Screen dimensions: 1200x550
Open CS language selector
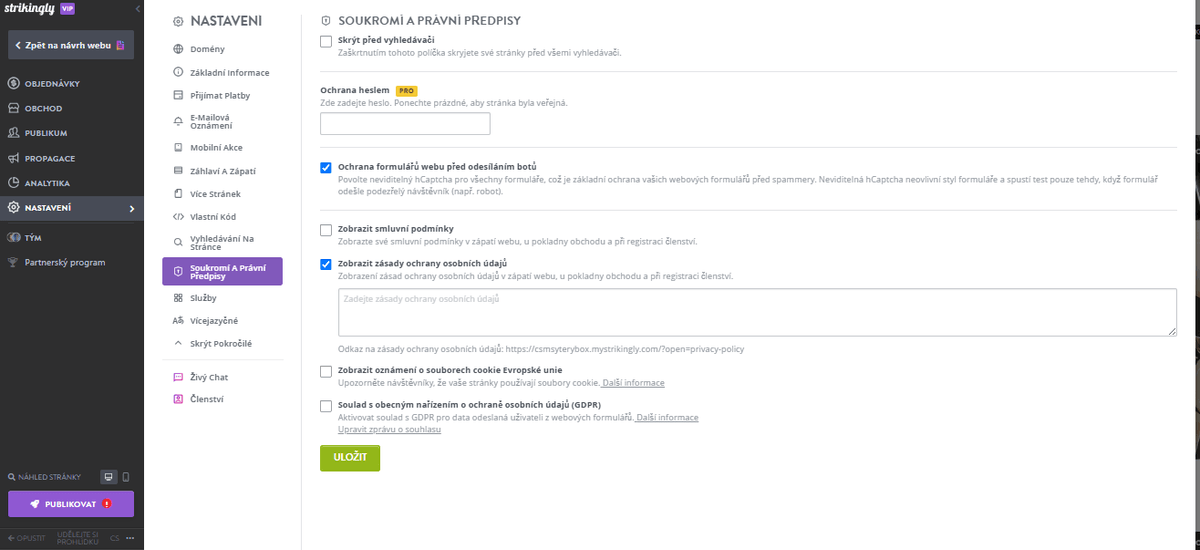(x=115, y=538)
